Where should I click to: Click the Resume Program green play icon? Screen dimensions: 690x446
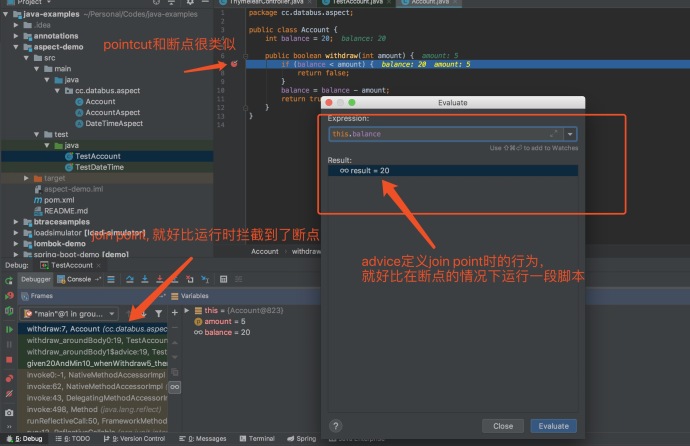pos(9,329)
